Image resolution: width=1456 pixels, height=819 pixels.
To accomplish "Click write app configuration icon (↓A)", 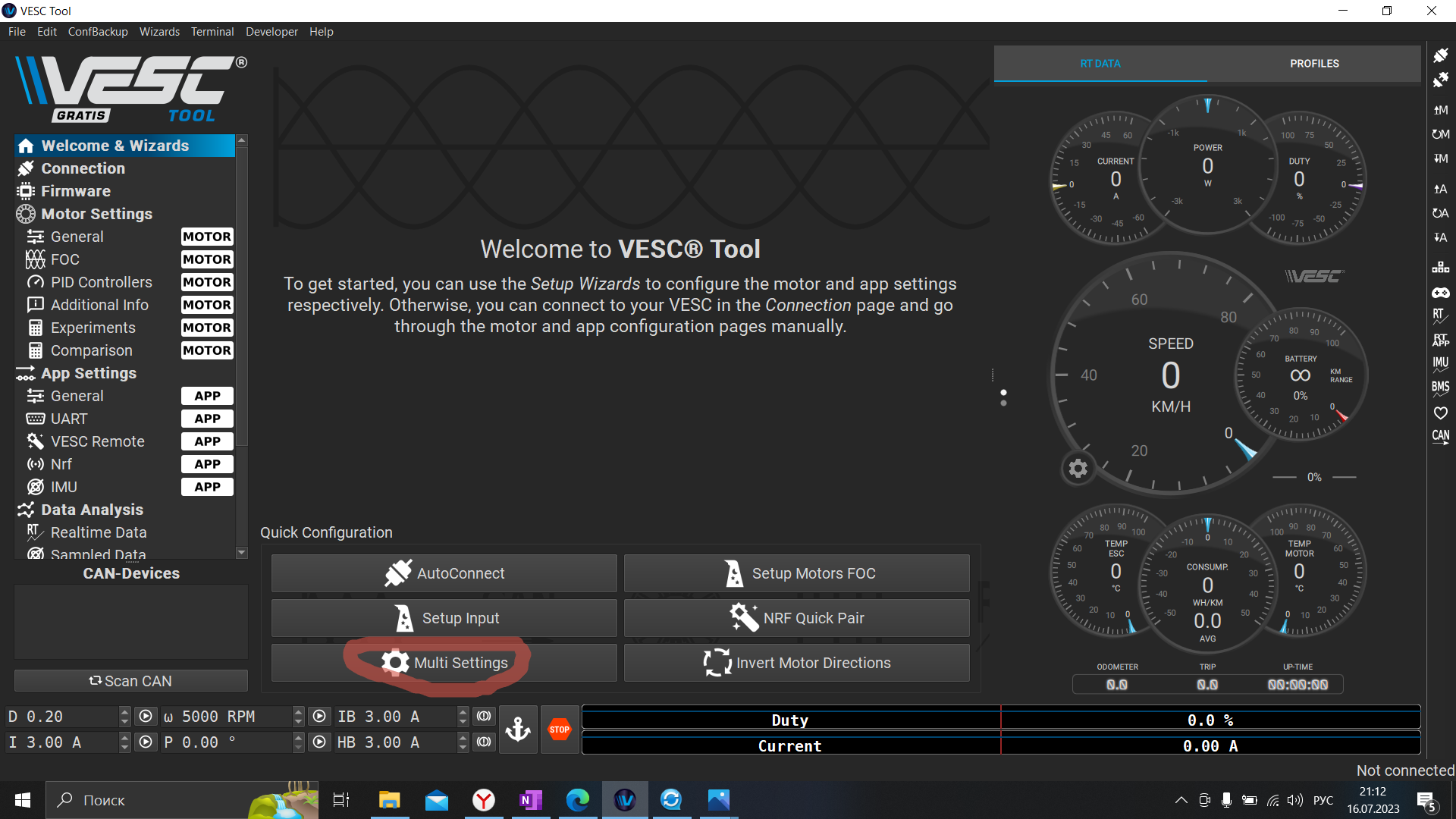I will tap(1440, 237).
